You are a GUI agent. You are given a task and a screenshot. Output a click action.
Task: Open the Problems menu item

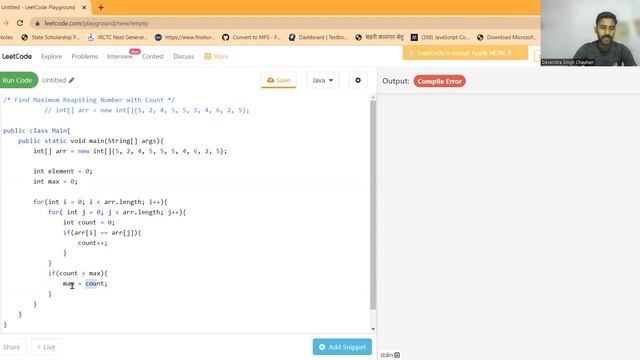point(84,56)
